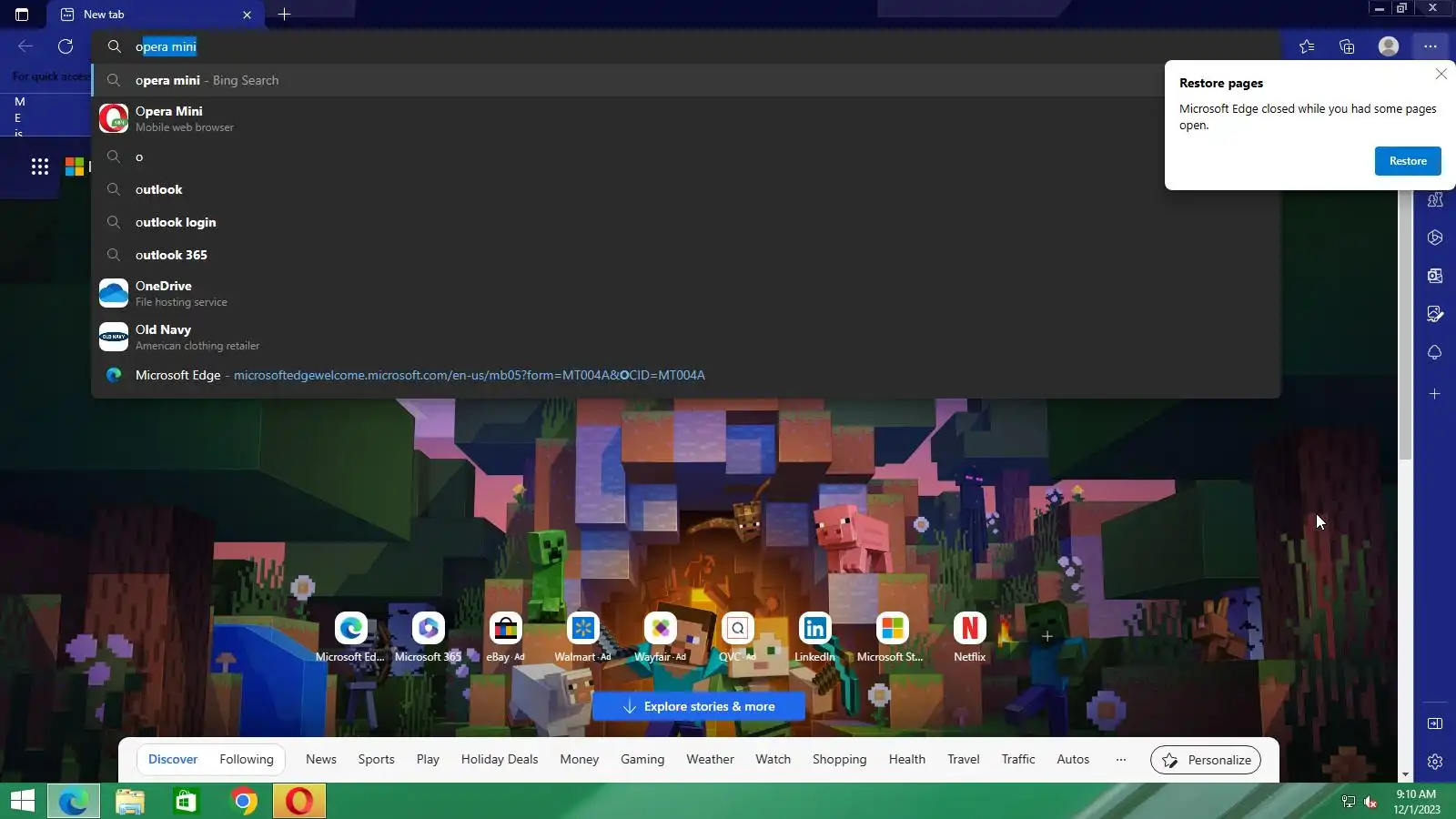This screenshot has height=819, width=1456.
Task: Open the Shopping feed category
Action: point(839,760)
